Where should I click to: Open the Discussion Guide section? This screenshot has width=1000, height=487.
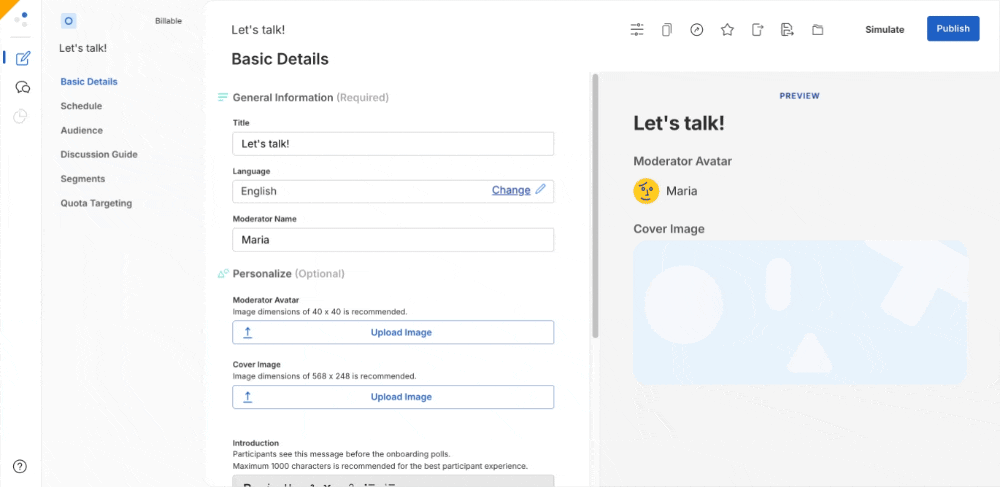coord(99,154)
